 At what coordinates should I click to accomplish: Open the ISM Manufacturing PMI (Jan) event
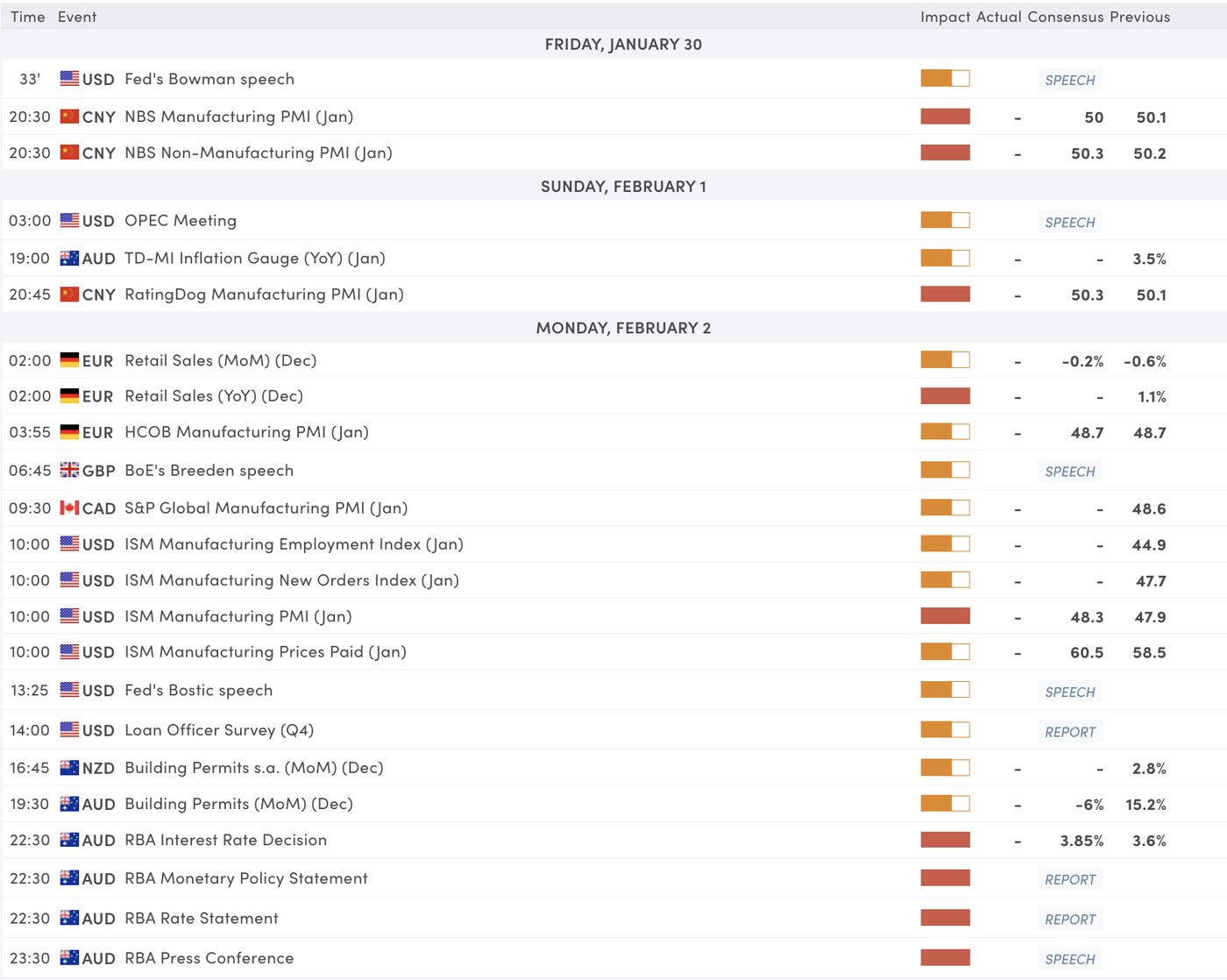click(238, 616)
